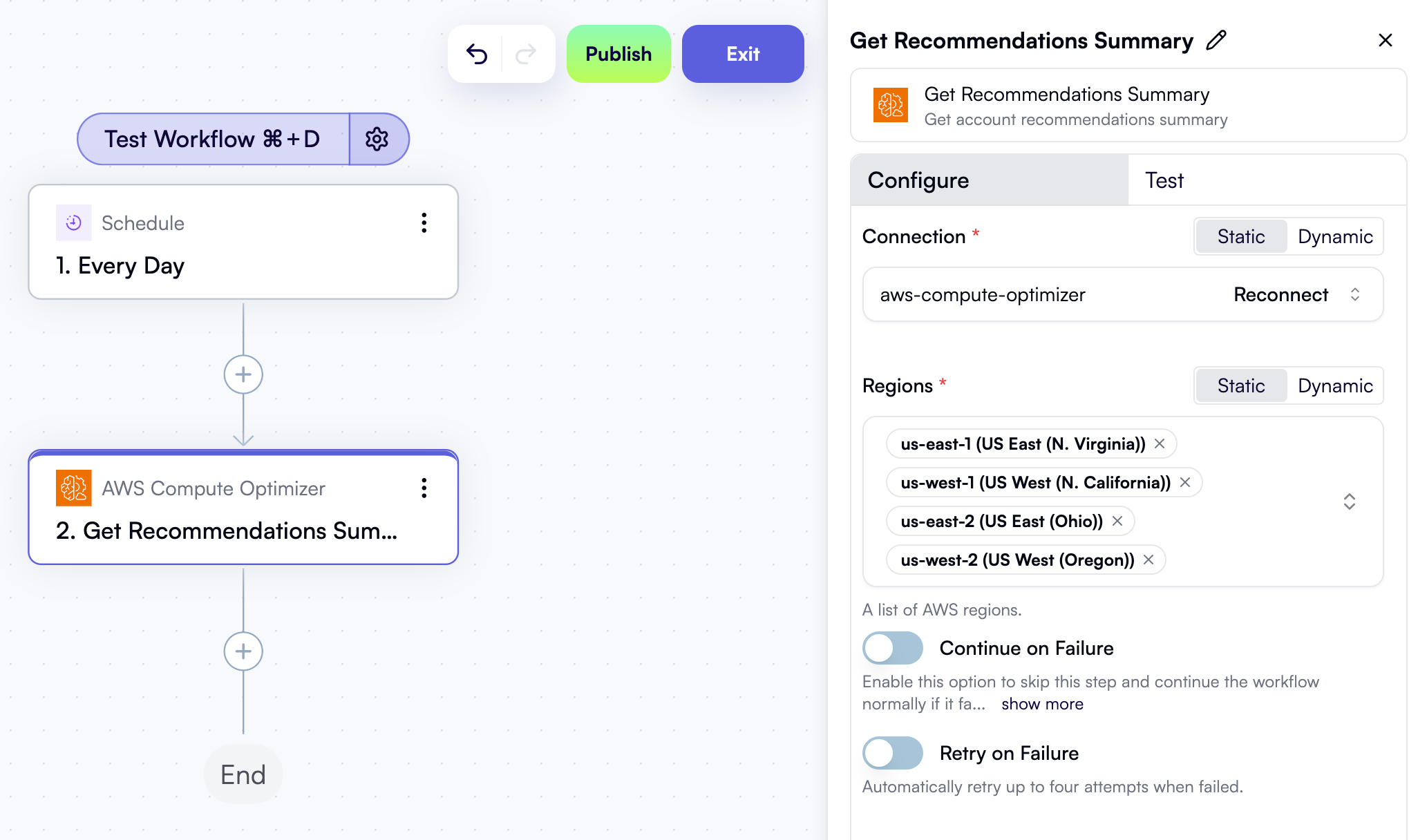Image resolution: width=1418 pixels, height=840 pixels.
Task: Enable Continue on Failure toggle
Action: coord(892,648)
